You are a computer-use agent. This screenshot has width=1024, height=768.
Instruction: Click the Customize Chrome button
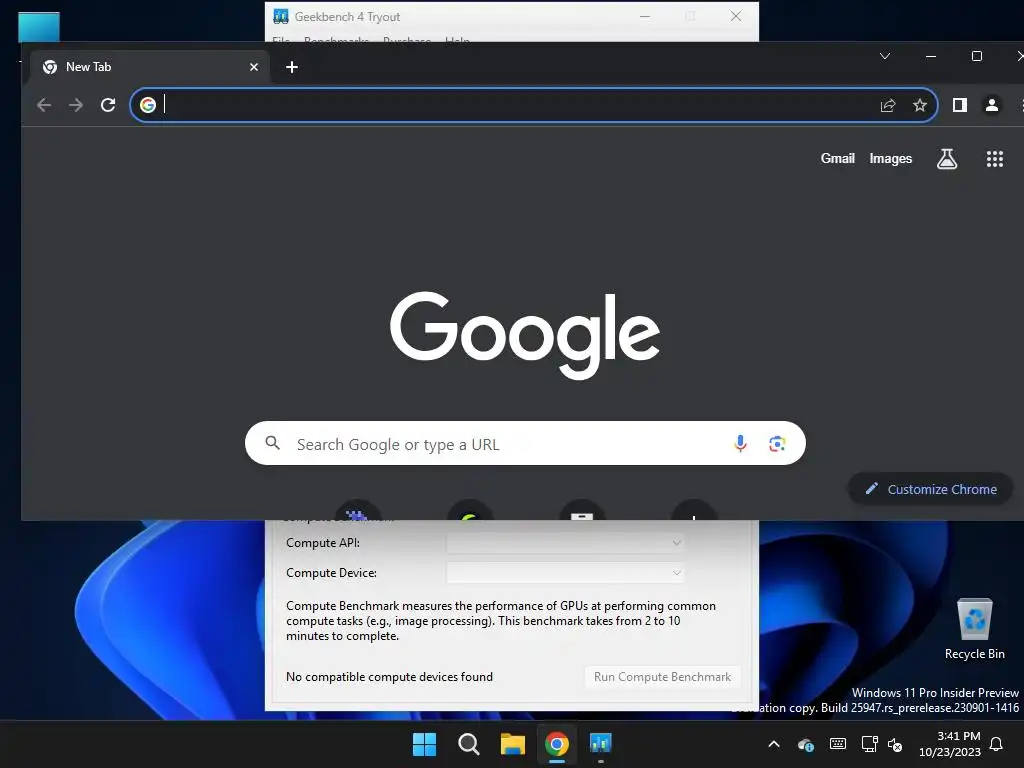(x=931, y=488)
